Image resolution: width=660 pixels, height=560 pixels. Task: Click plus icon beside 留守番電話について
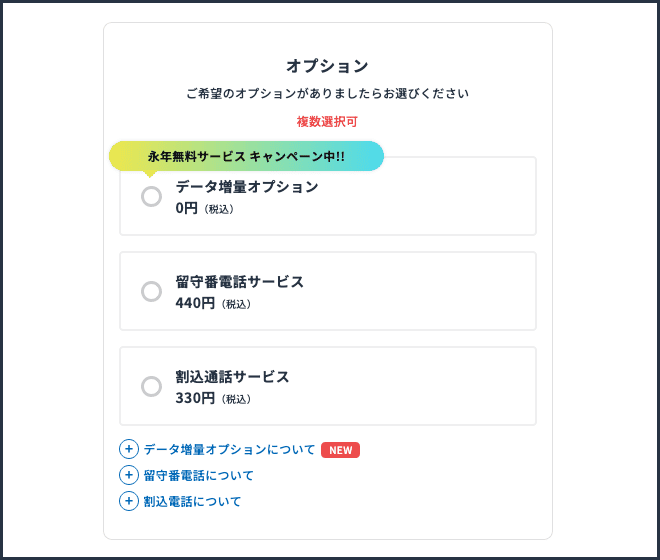point(129,475)
